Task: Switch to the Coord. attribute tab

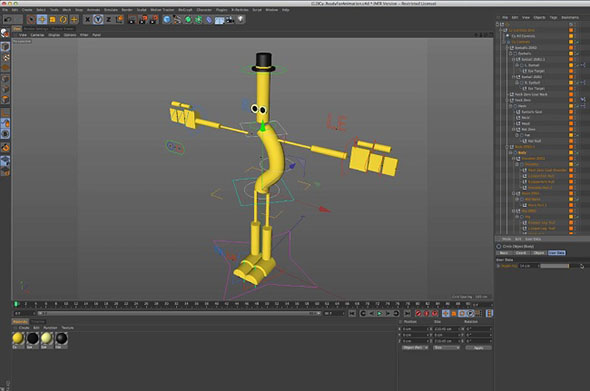Action: [x=521, y=253]
